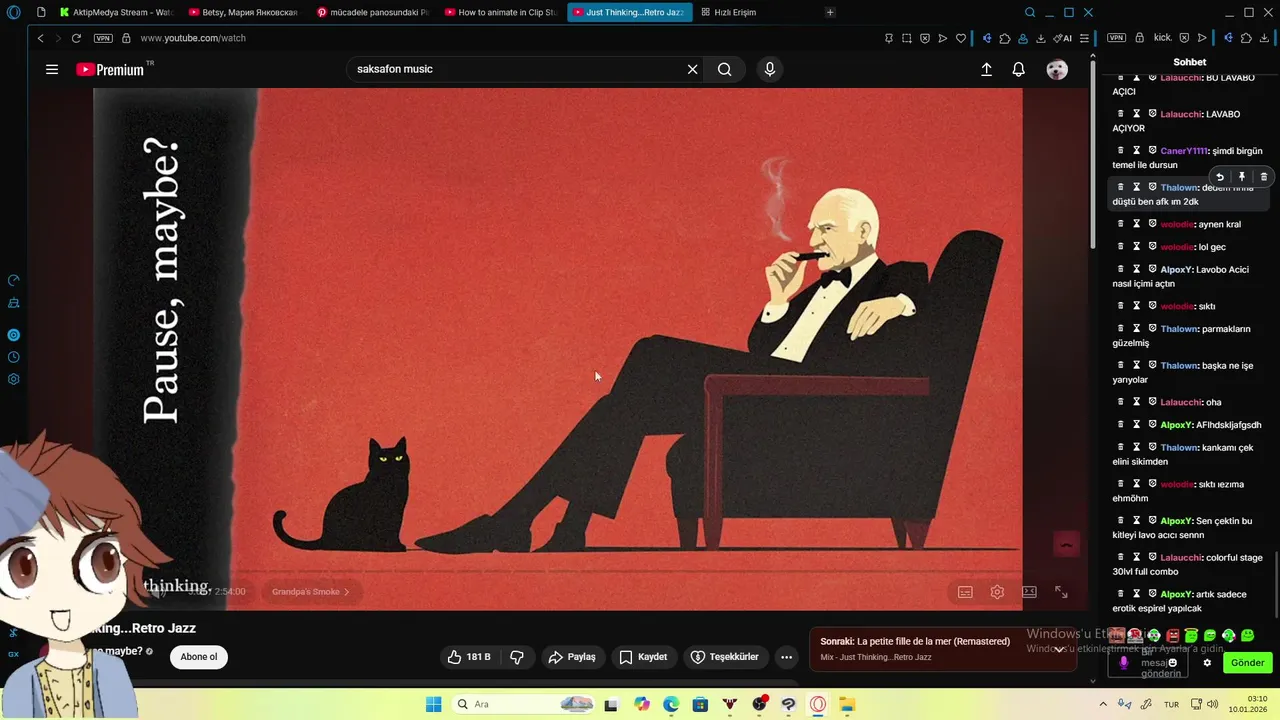Open video player settings gear
This screenshot has height=720, width=1280.
(x=997, y=592)
